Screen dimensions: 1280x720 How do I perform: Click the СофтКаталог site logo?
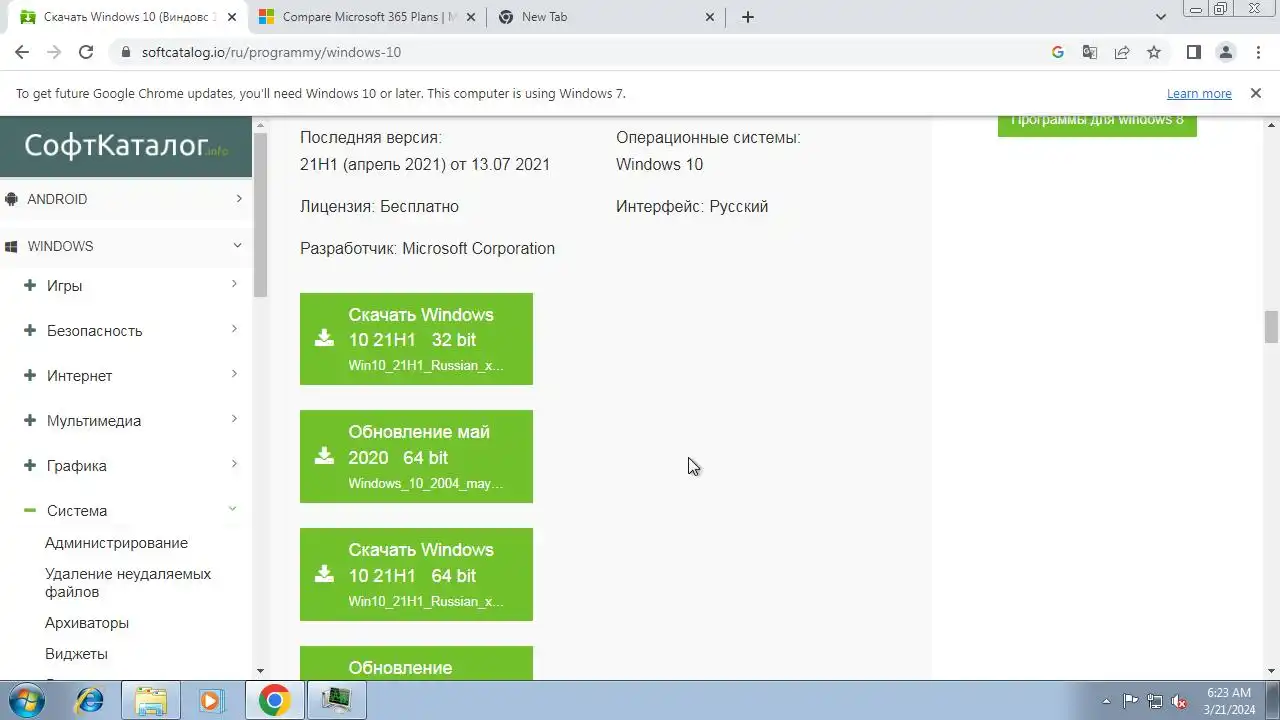pyautogui.click(x=126, y=146)
